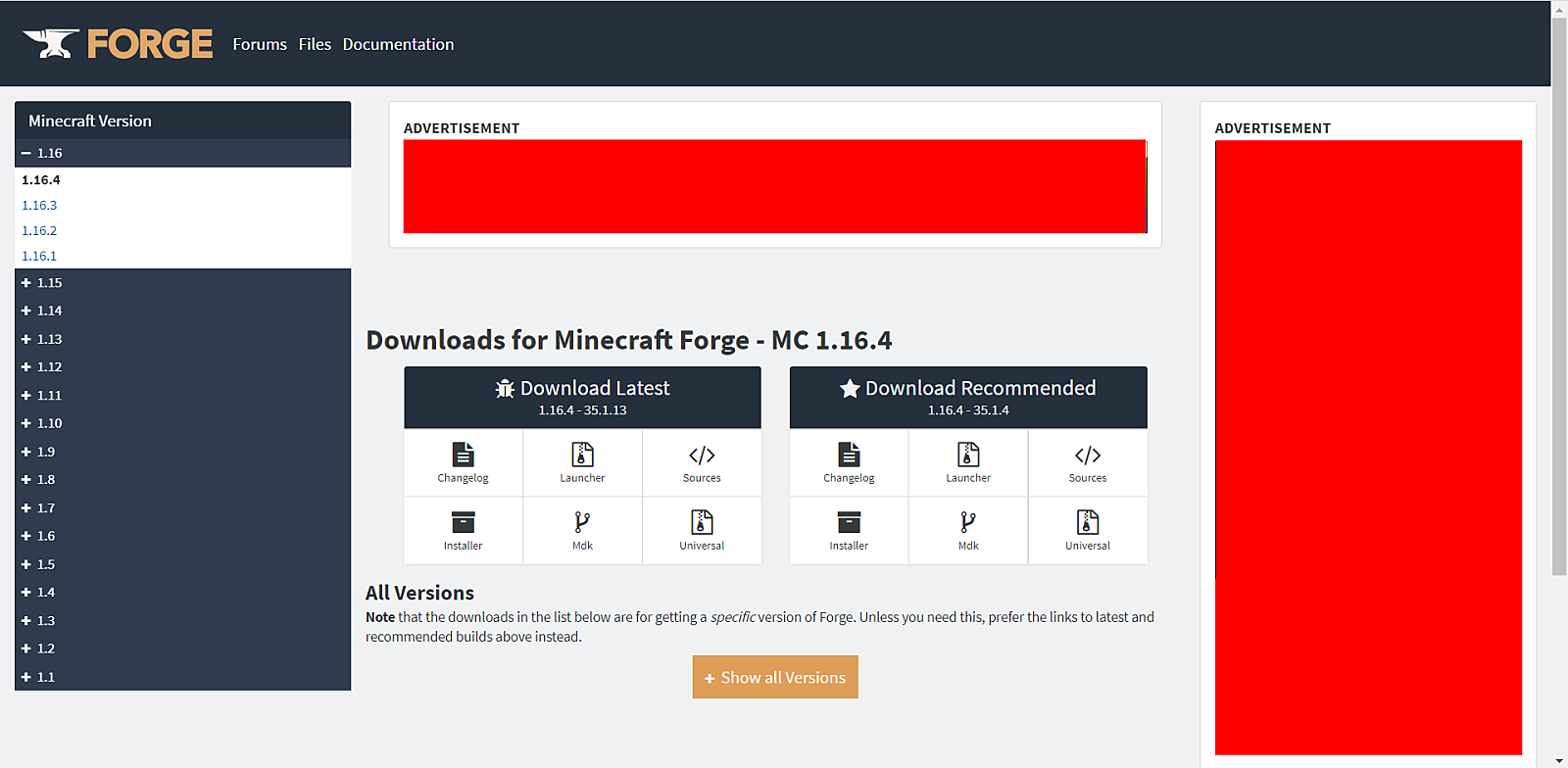Expand the 1.11 version group
Viewport: 1568px width, 768px height.
[182, 396]
